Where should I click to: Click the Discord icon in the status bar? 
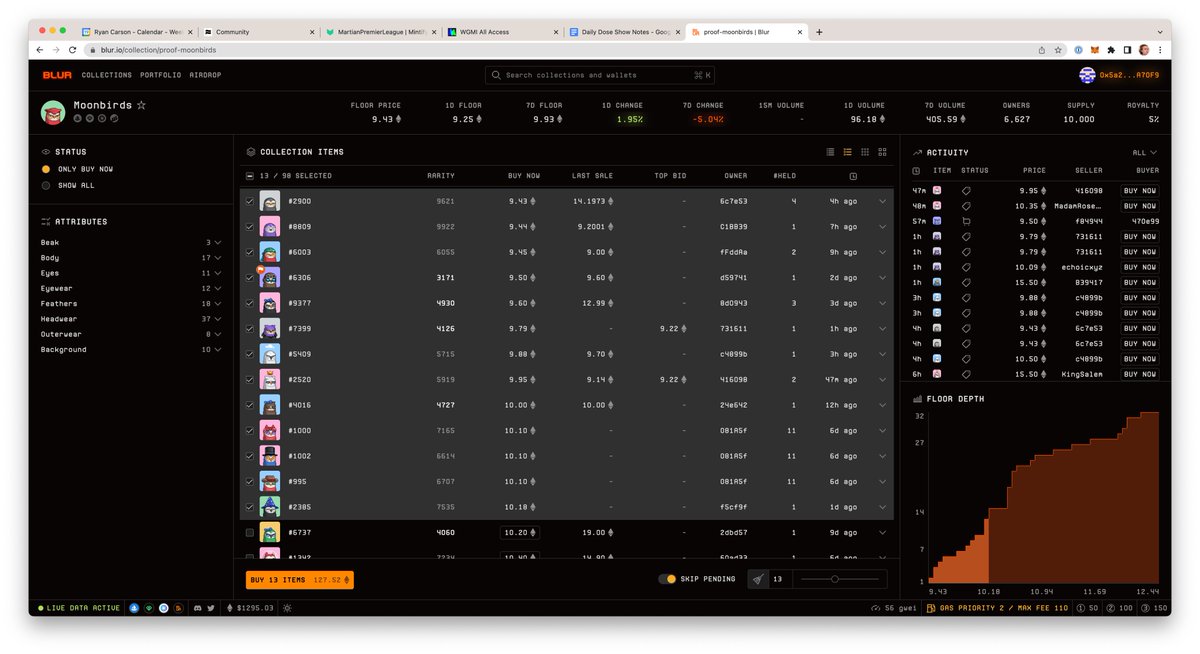pyautogui.click(x=198, y=608)
